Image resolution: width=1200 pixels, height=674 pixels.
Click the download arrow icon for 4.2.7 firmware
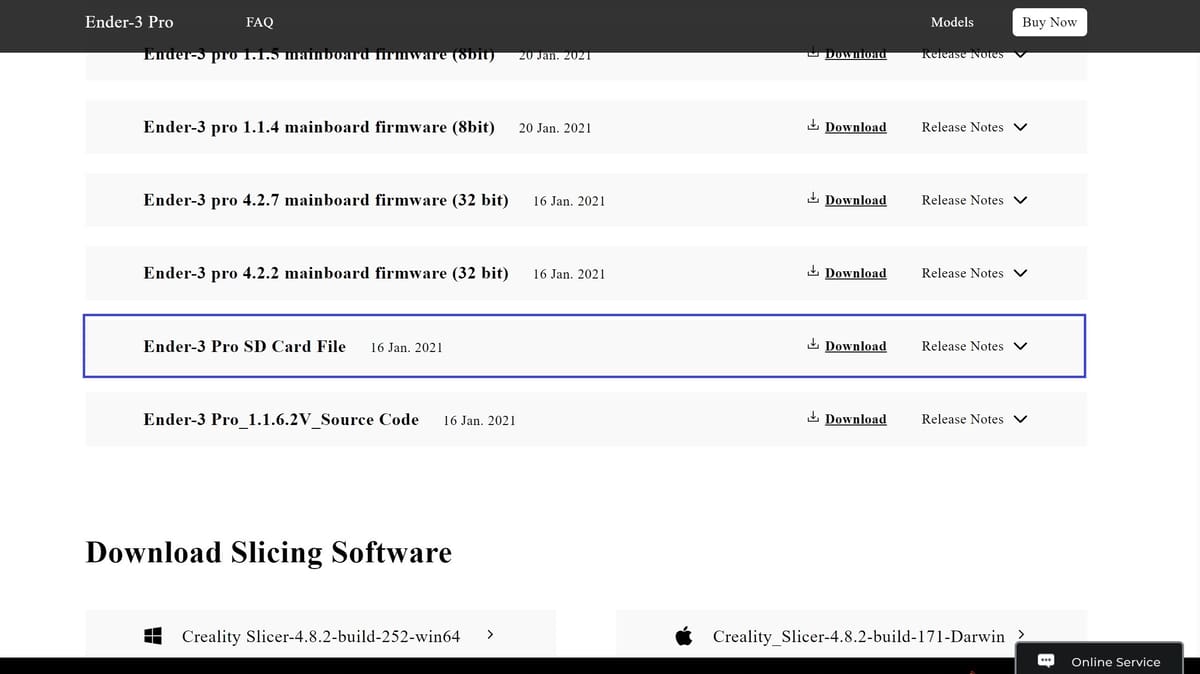(813, 199)
